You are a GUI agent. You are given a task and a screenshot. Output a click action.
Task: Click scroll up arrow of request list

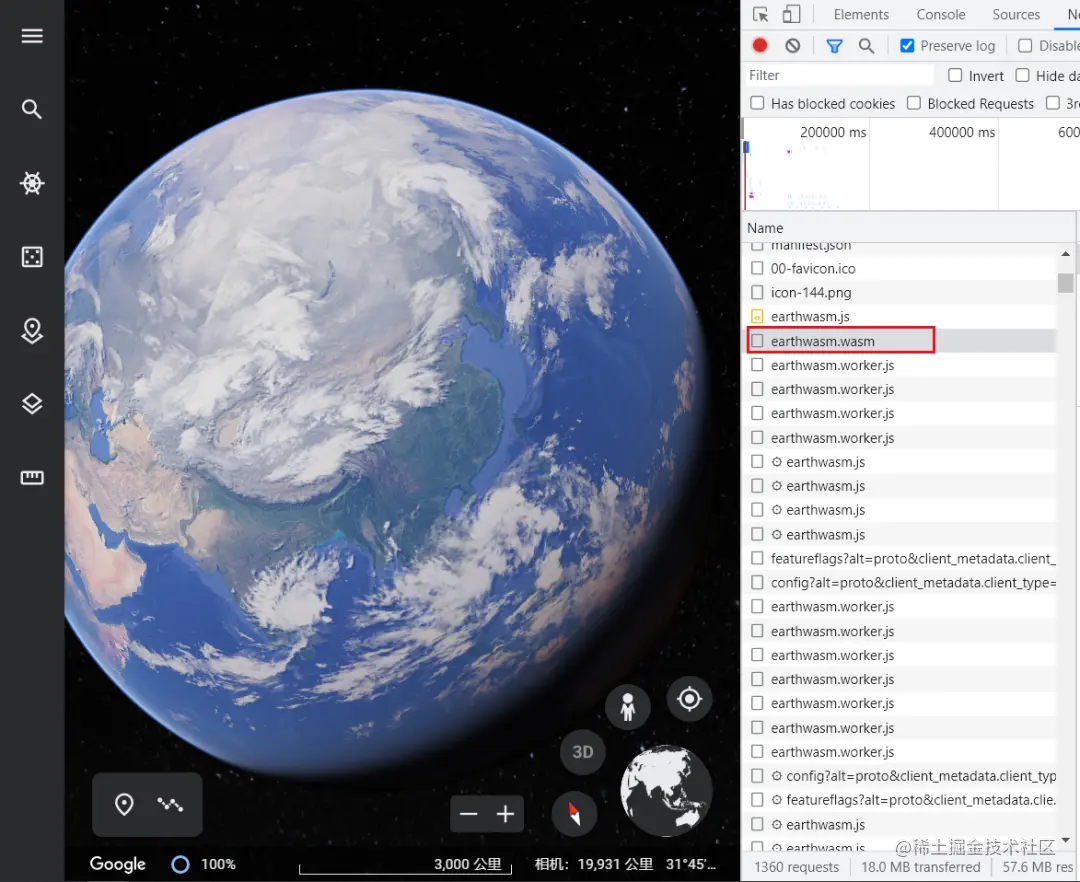(1066, 254)
